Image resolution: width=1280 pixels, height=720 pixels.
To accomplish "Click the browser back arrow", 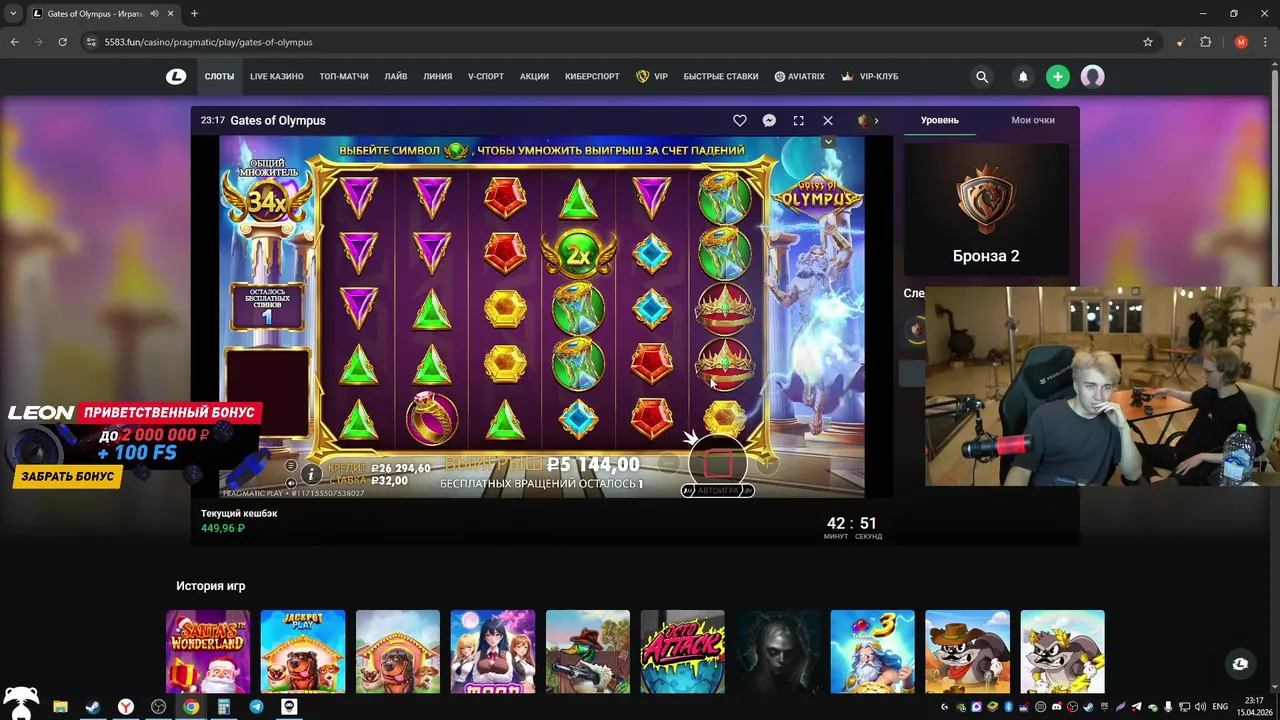I will pos(14,42).
